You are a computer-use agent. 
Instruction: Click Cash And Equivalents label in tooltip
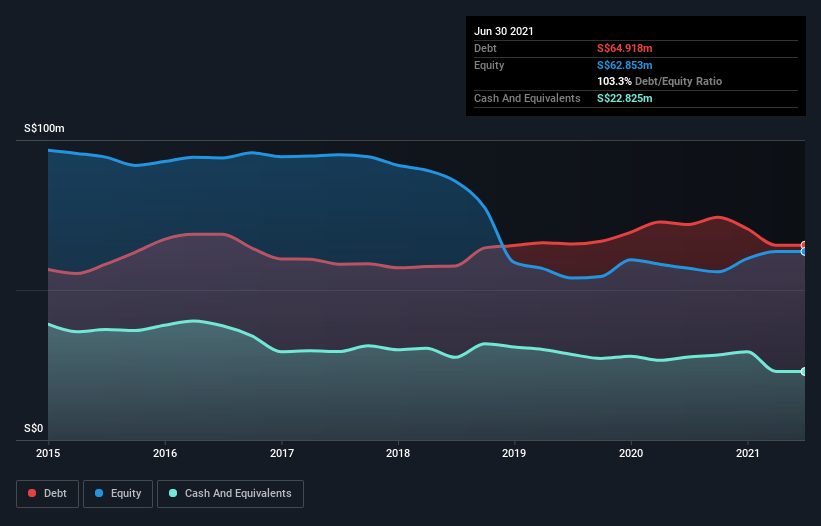[x=527, y=98]
